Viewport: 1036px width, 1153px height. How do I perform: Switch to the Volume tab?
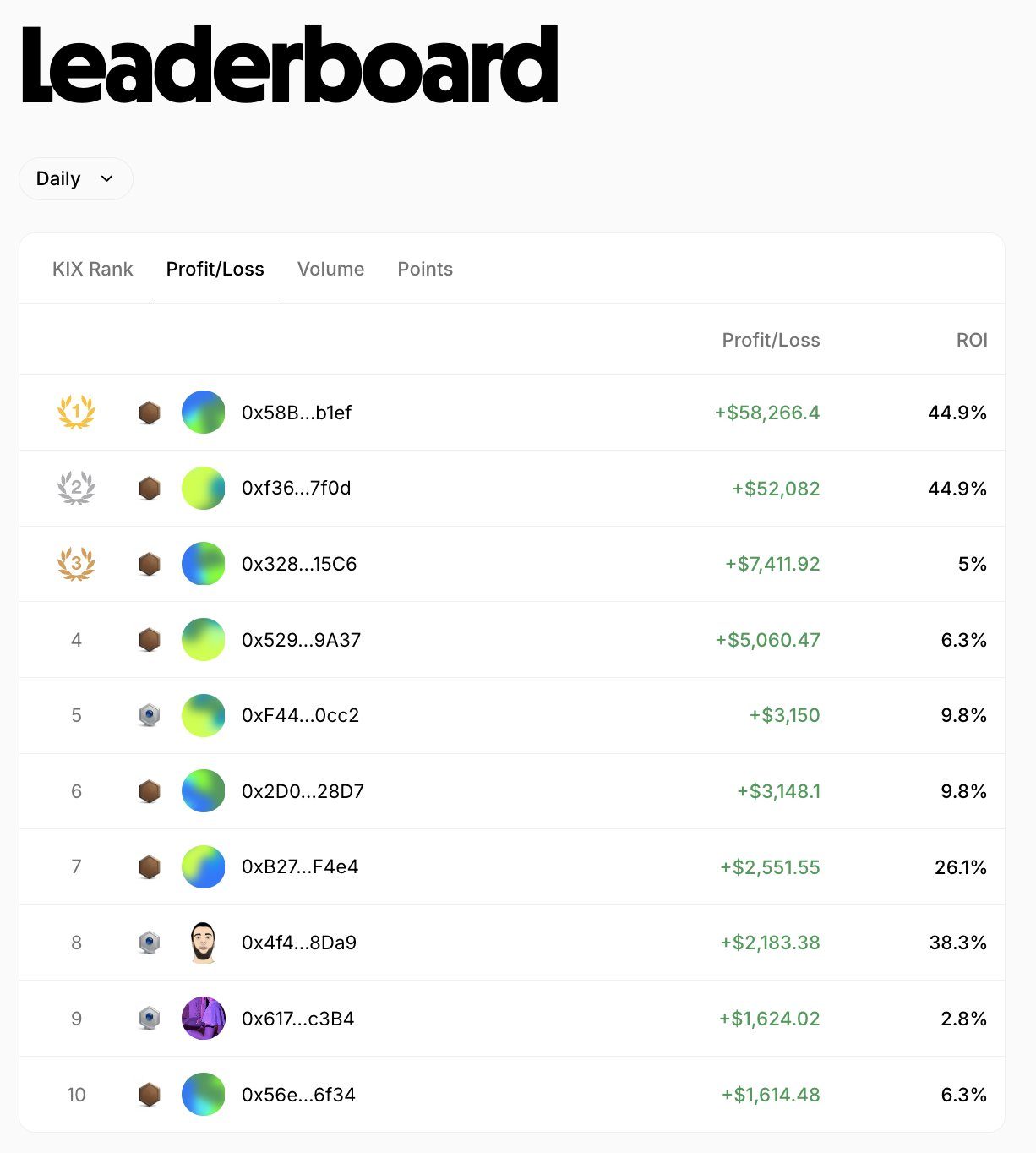click(x=331, y=269)
